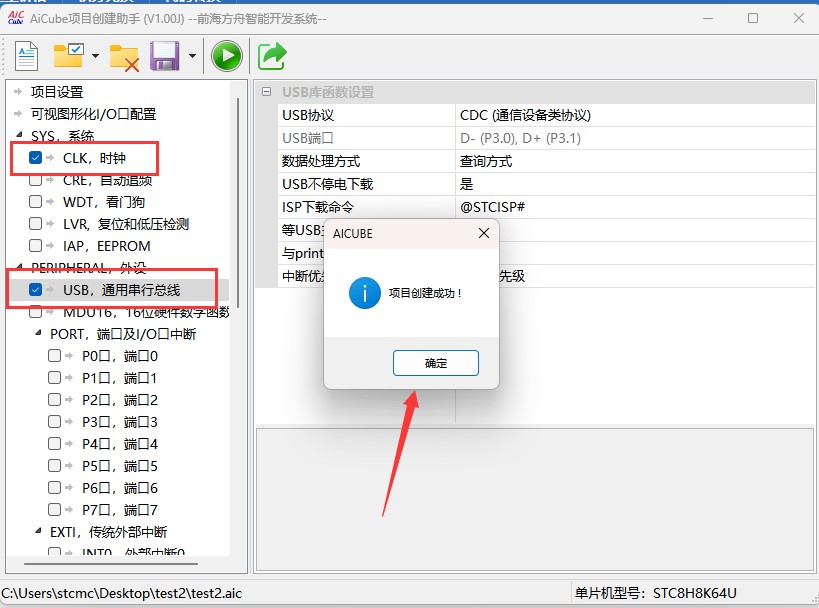819x608 pixels.
Task: Click the USB端口 property row label
Action: [x=308, y=138]
